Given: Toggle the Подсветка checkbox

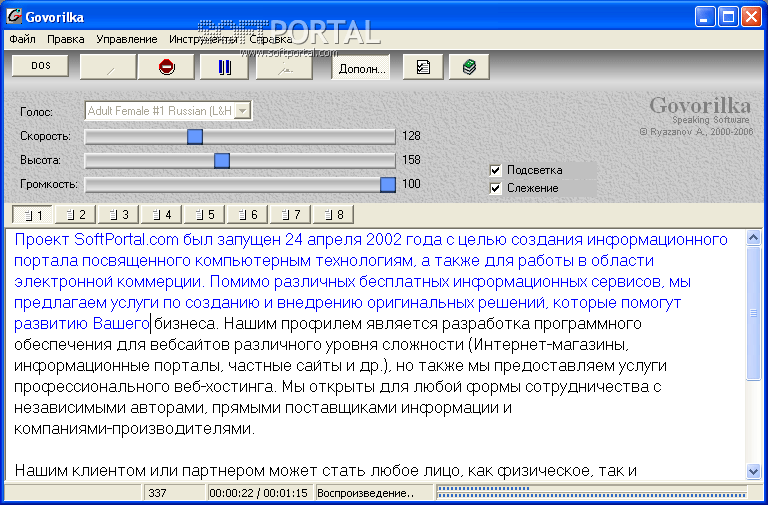Looking at the screenshot, I should (496, 170).
